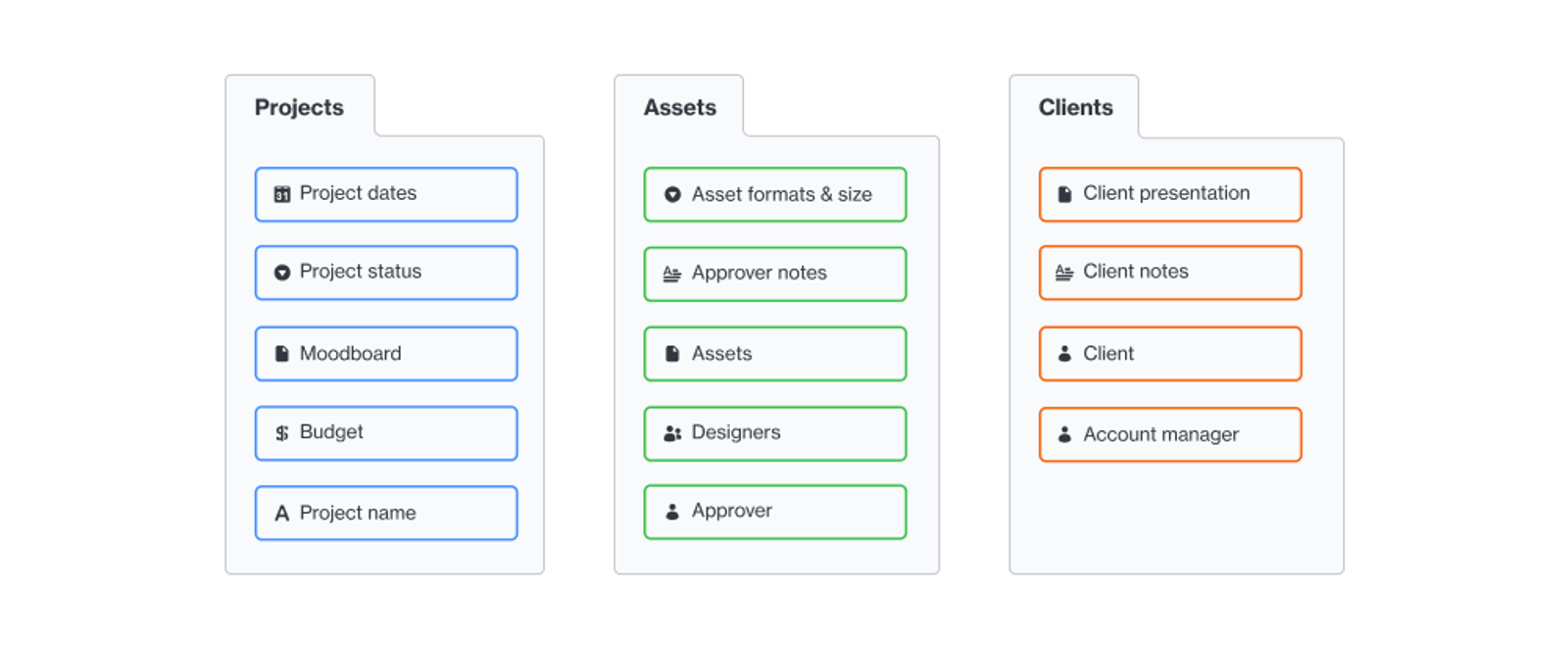Click the person icon beside Approver
The image size is (1568, 648).
pyautogui.click(x=672, y=512)
